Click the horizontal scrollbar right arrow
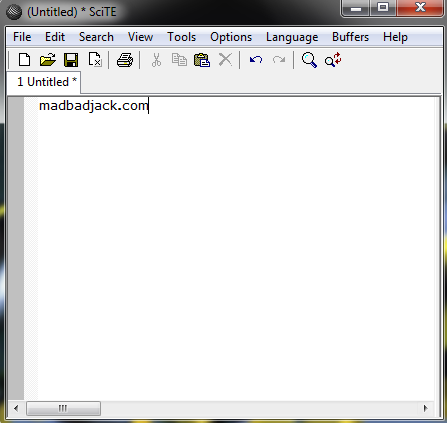This screenshot has height=423, width=447. pyautogui.click(x=425, y=408)
